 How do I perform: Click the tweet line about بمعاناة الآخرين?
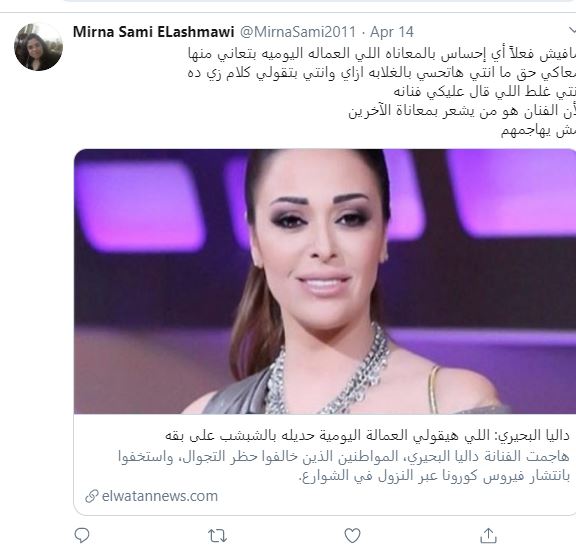[462, 111]
